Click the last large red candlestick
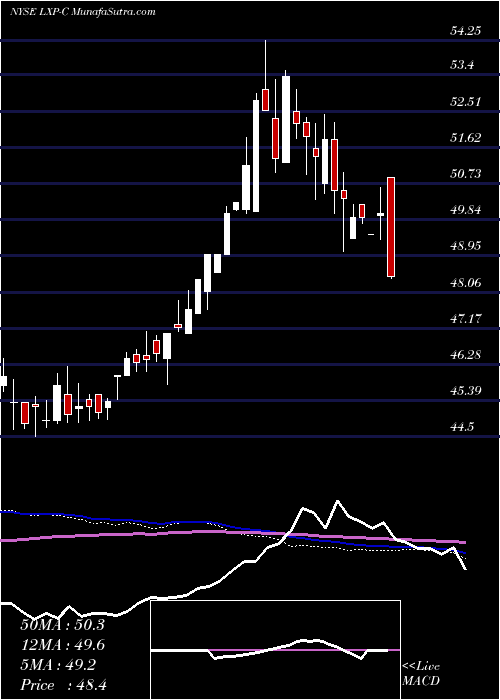The image size is (500, 700). (x=391, y=228)
